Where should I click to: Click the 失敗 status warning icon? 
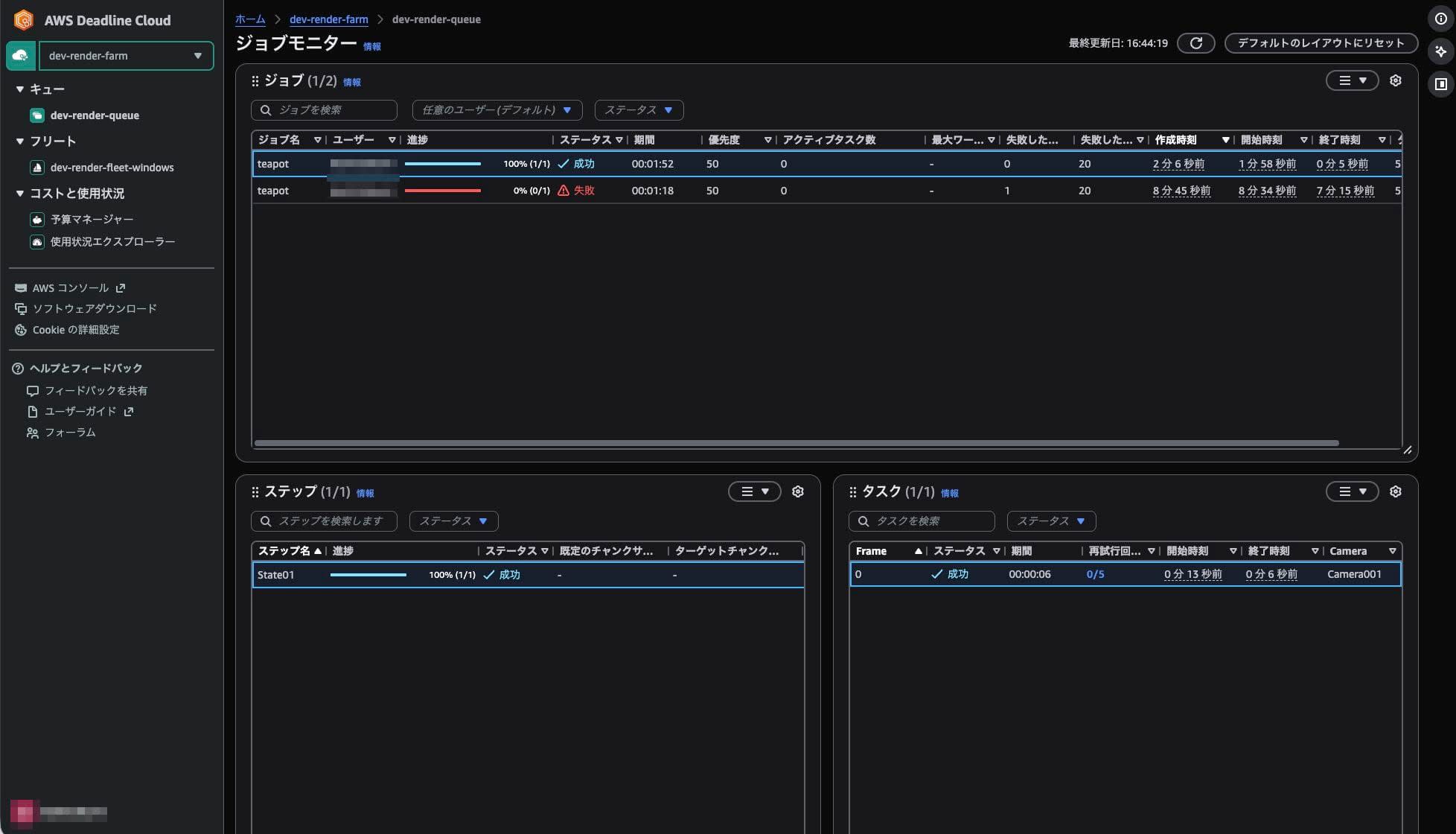[x=563, y=191]
